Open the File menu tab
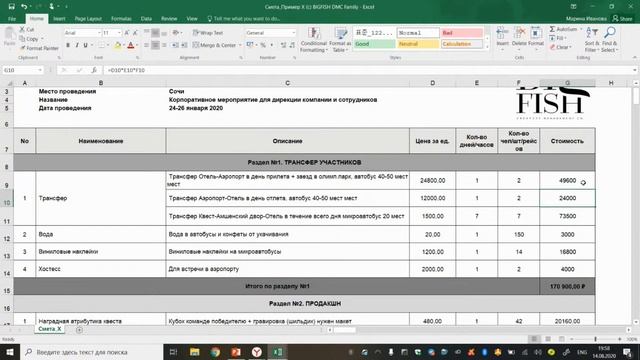The height and width of the screenshot is (360, 640). click(x=12, y=19)
